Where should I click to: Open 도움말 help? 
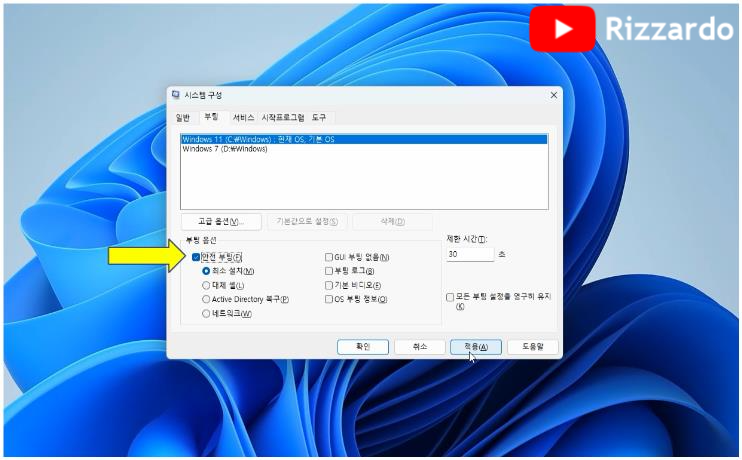(533, 347)
